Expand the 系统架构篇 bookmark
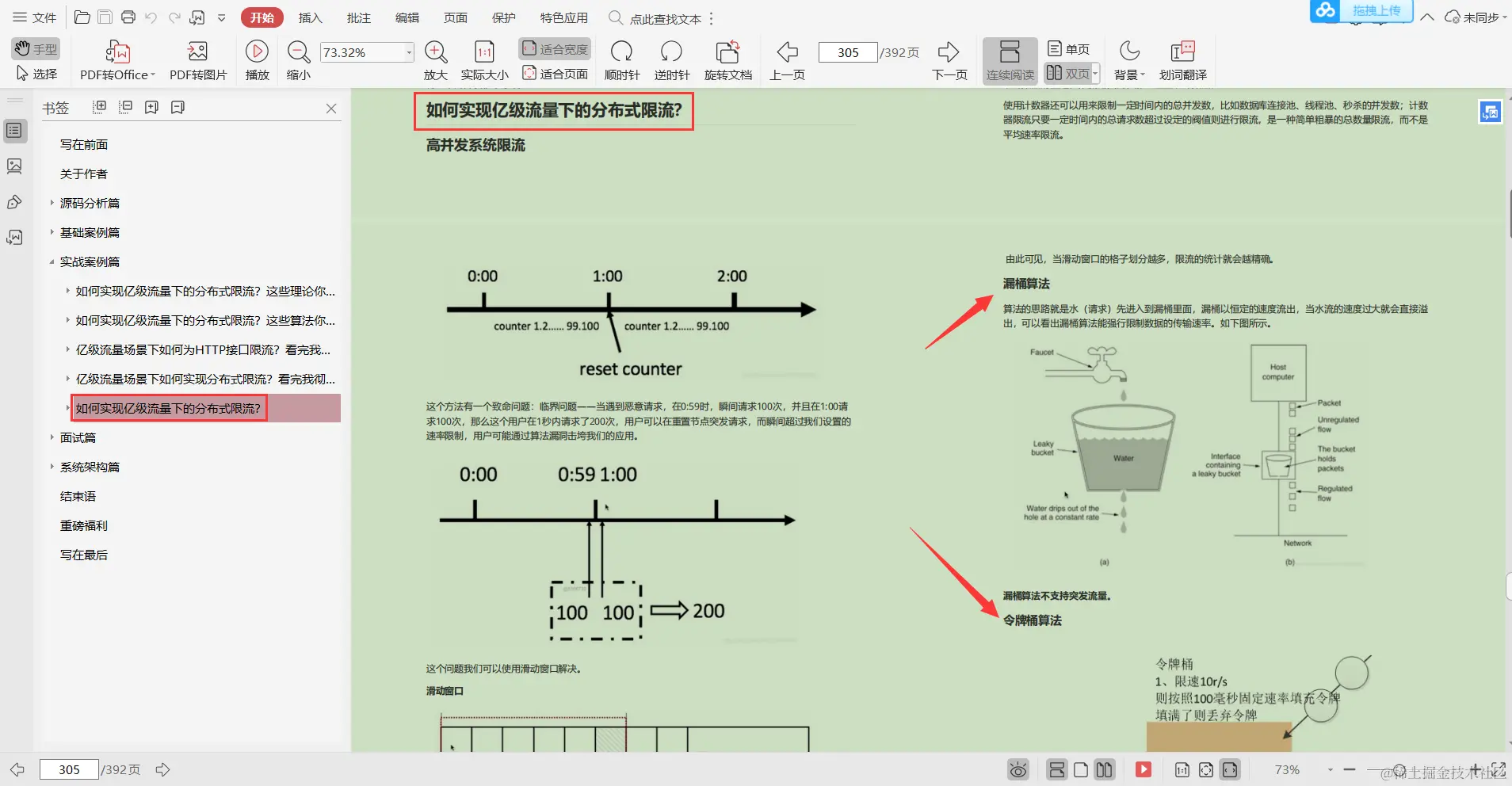 pos(52,467)
